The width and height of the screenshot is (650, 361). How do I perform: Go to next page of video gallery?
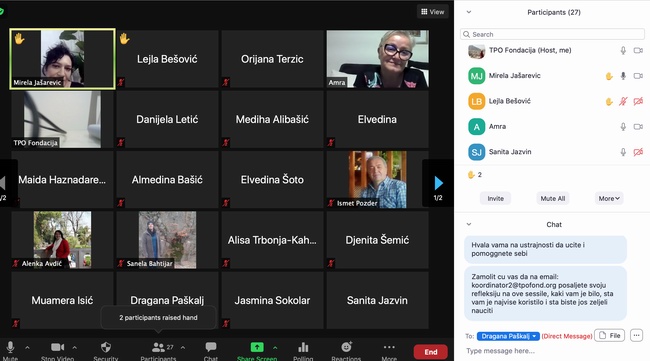tap(438, 183)
